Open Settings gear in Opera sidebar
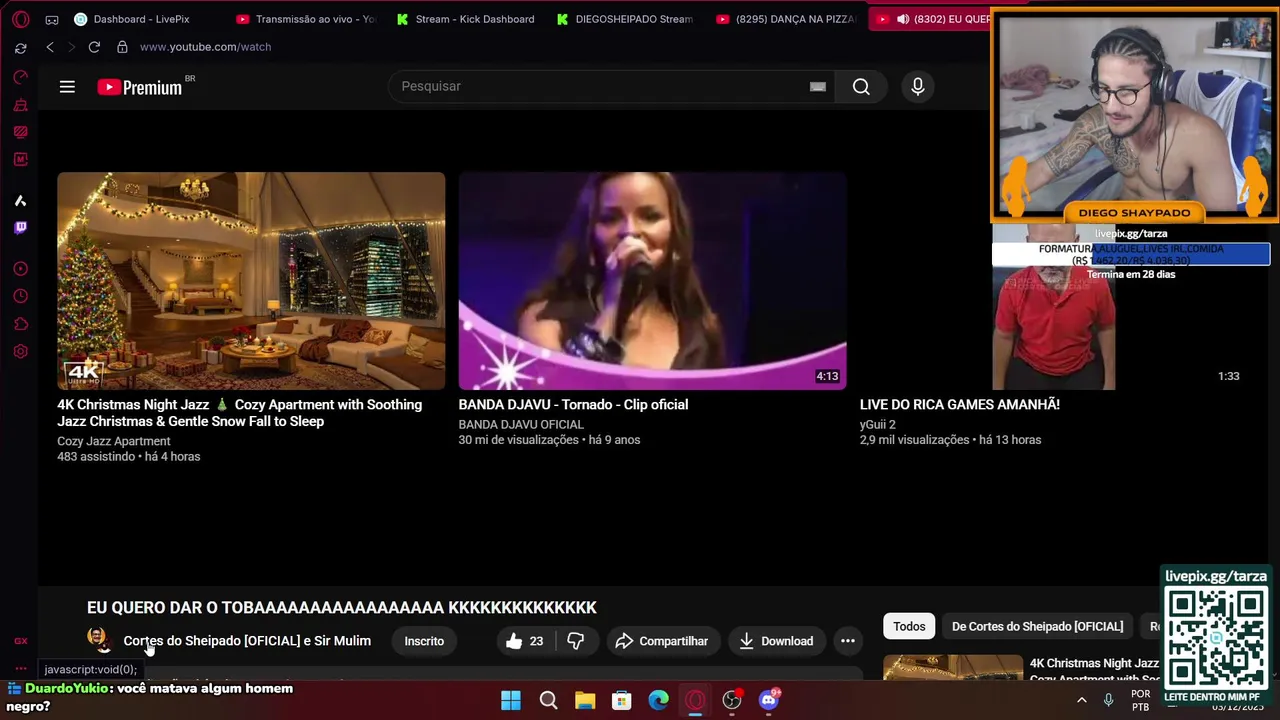This screenshot has height=720, width=1280. tap(20, 352)
